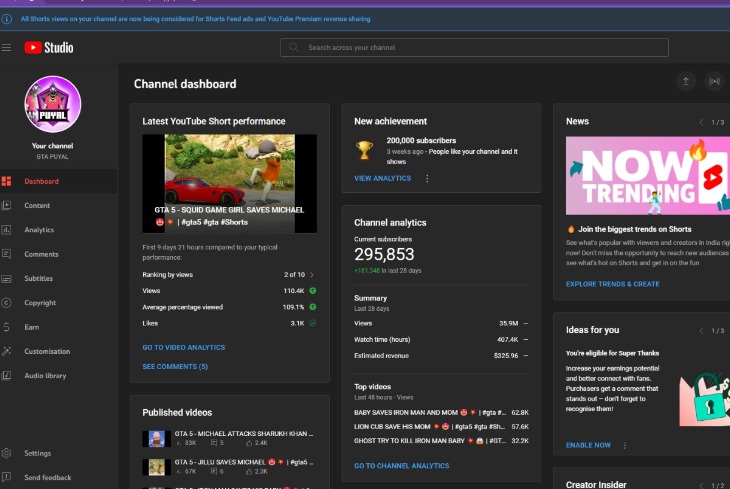
Task: Click SEE COMMENTS (5) link
Action: coord(175,367)
